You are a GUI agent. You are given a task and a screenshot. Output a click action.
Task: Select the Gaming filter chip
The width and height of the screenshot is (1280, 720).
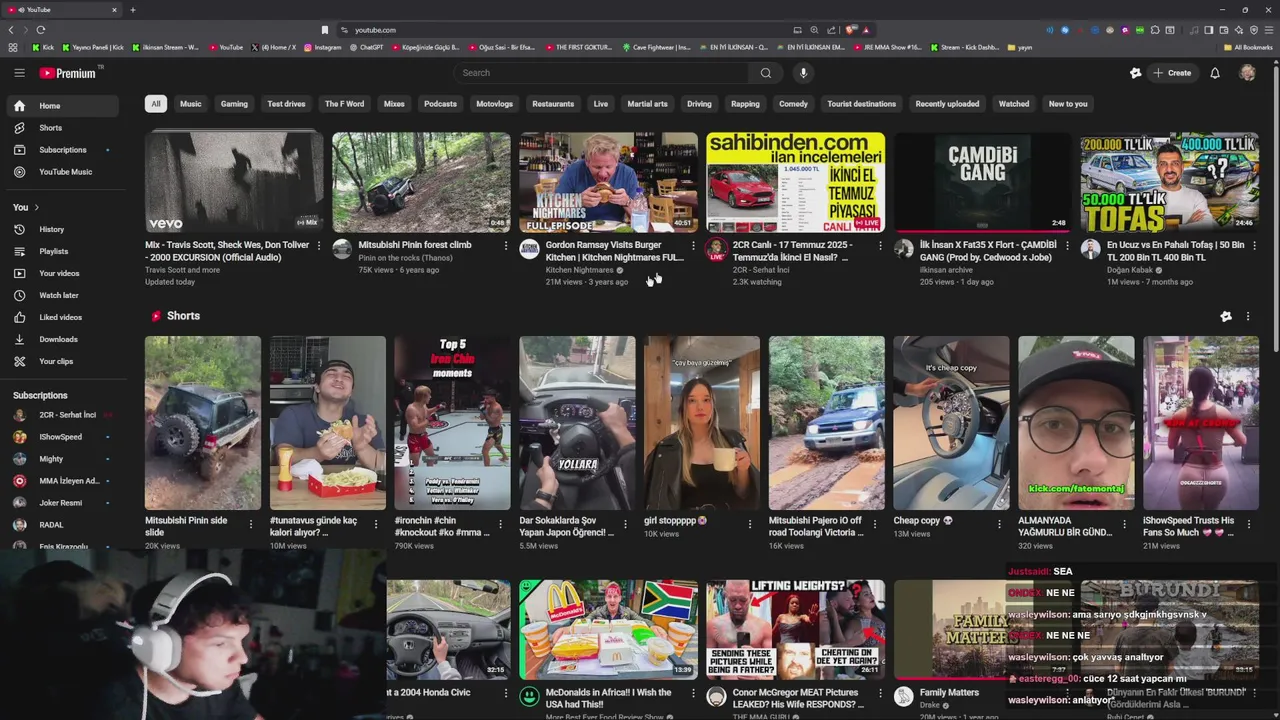(x=234, y=104)
